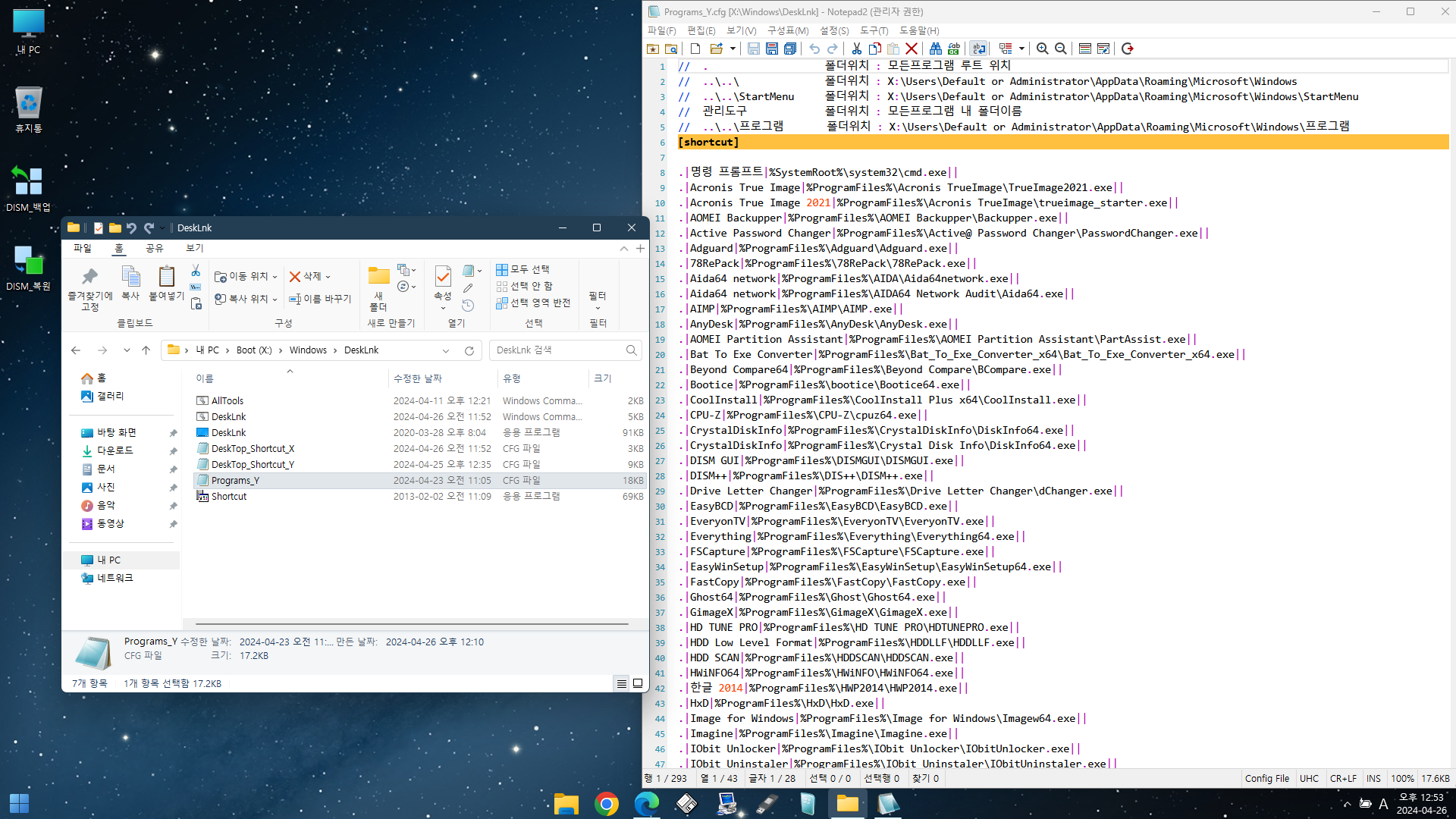The image size is (1456, 819).
Task: Click the Zoom Out magnifier in Notepad2
Action: pyautogui.click(x=1061, y=49)
